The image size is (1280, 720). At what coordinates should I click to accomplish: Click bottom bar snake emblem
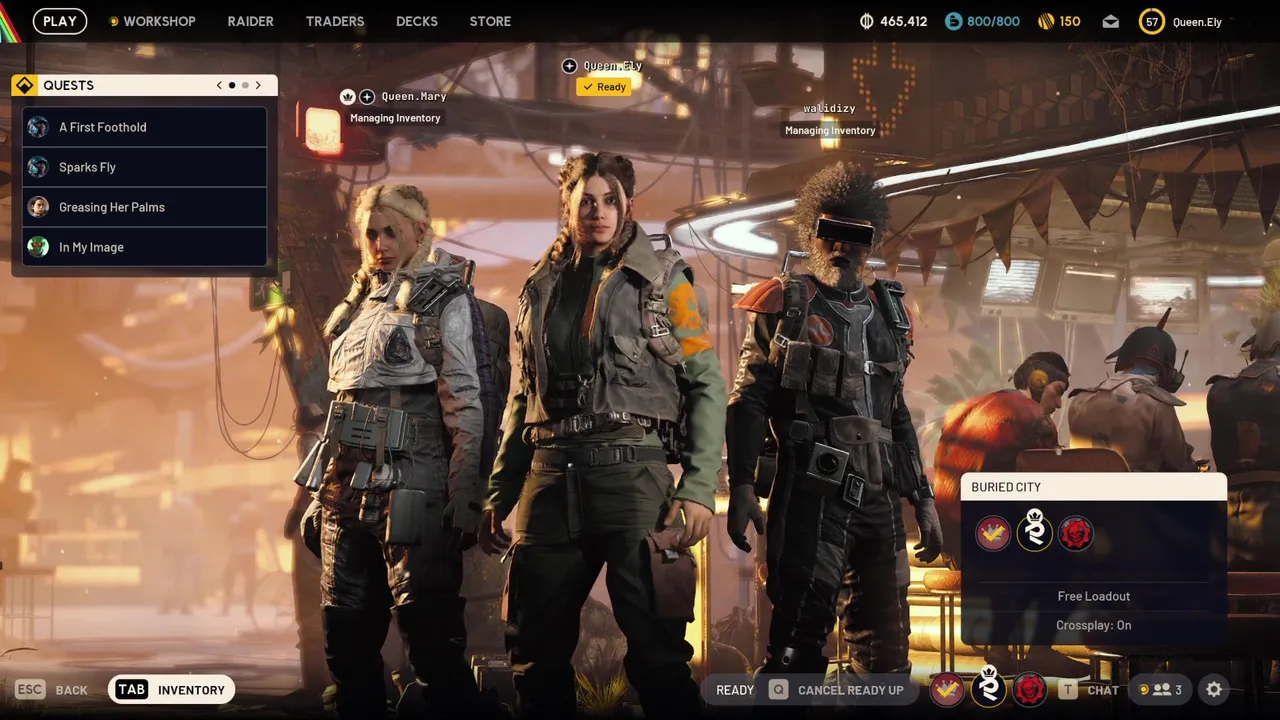[x=989, y=687]
